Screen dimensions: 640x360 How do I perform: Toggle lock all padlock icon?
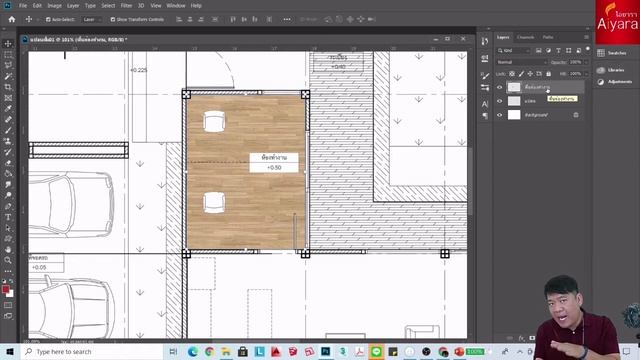[x=549, y=74]
